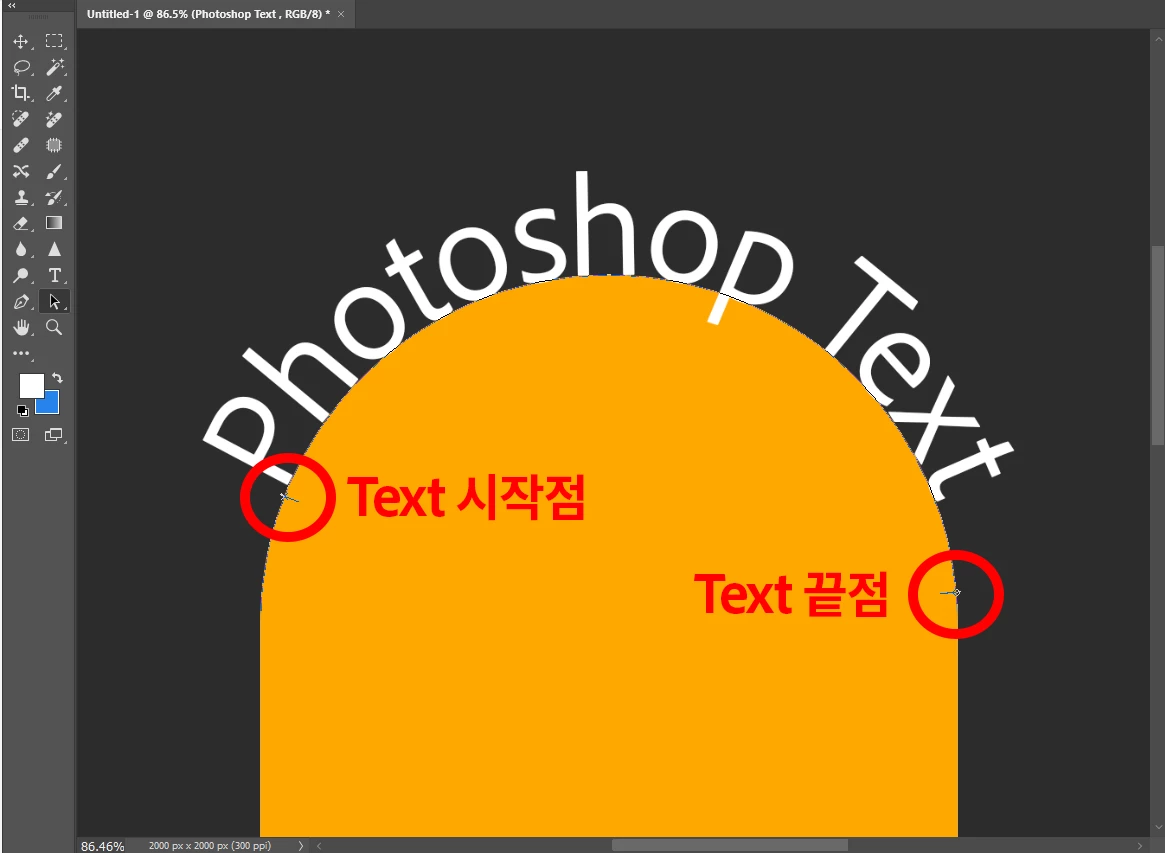Image resolution: width=1165 pixels, height=853 pixels.
Task: Change the screen mode
Action: [53, 435]
